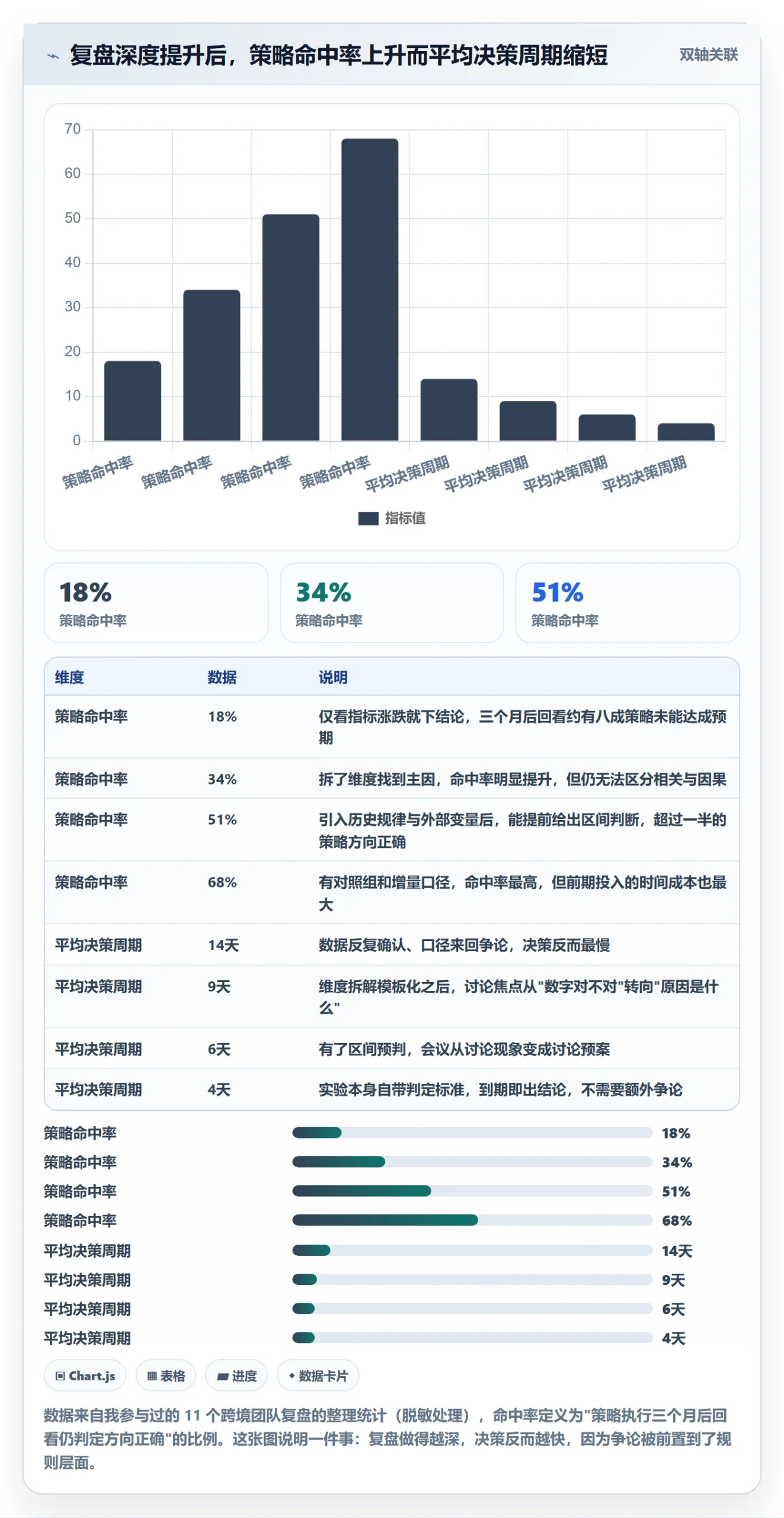
Task: Click the bar icon in the 进度 tag
Action: tap(223, 1376)
